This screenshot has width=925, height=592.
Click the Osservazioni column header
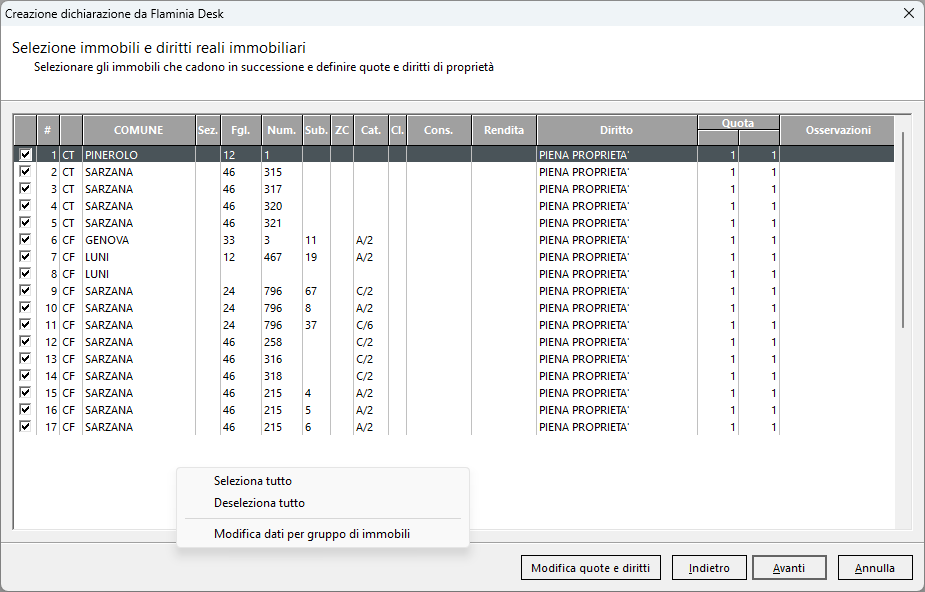coord(838,130)
